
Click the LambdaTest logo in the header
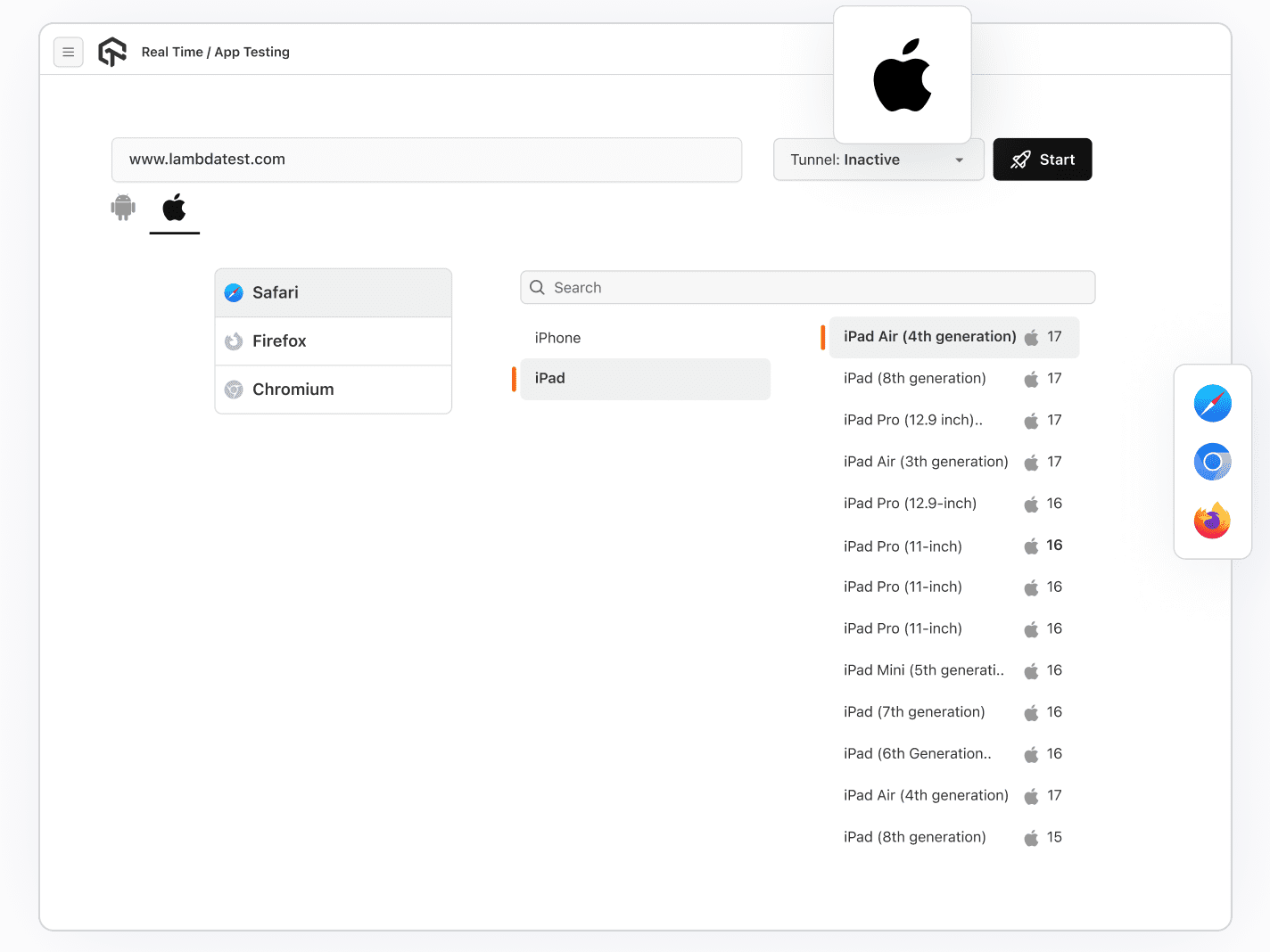click(x=112, y=51)
